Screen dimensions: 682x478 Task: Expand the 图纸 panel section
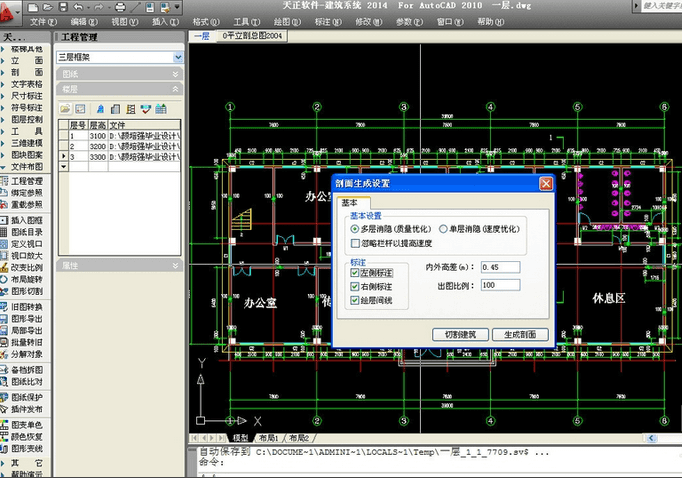(x=120, y=74)
